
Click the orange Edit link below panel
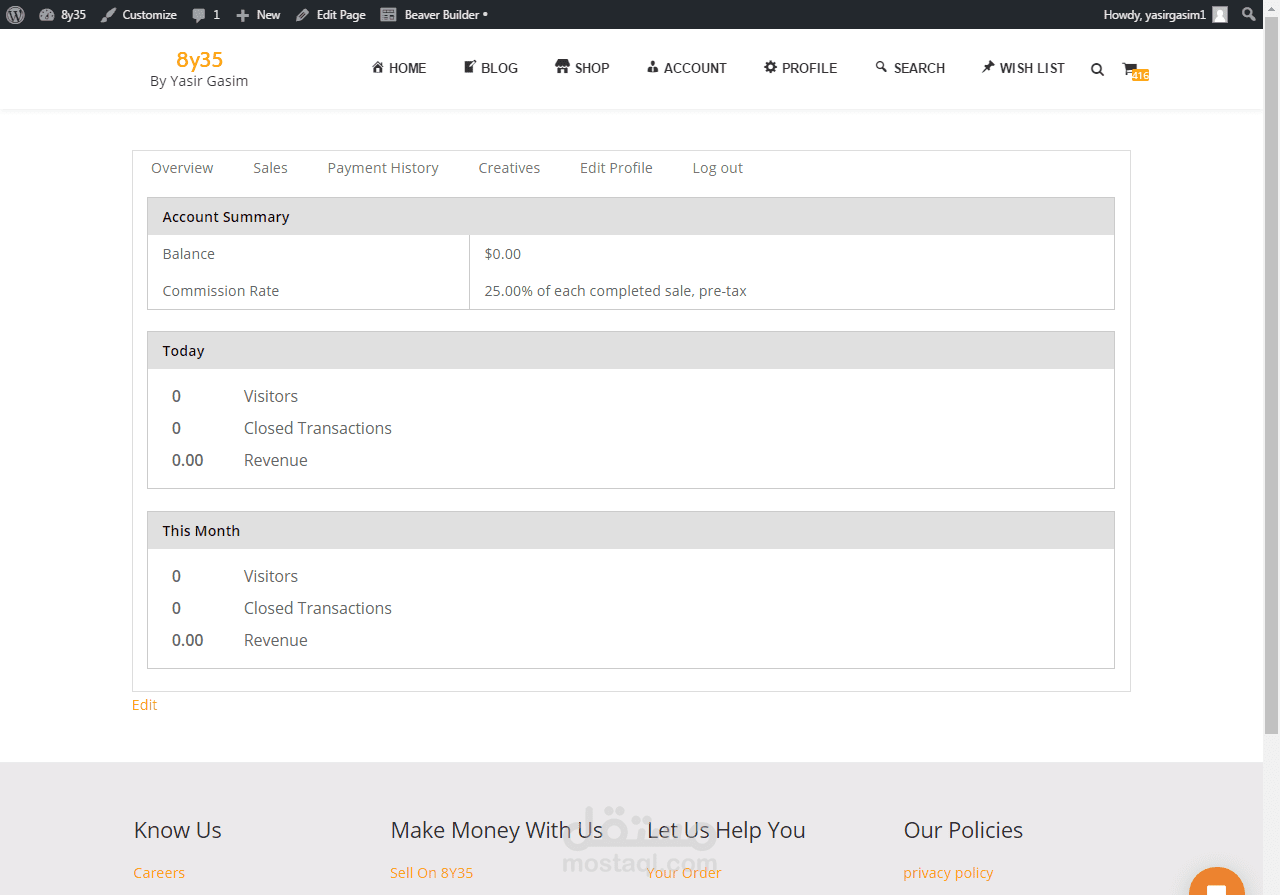(144, 705)
